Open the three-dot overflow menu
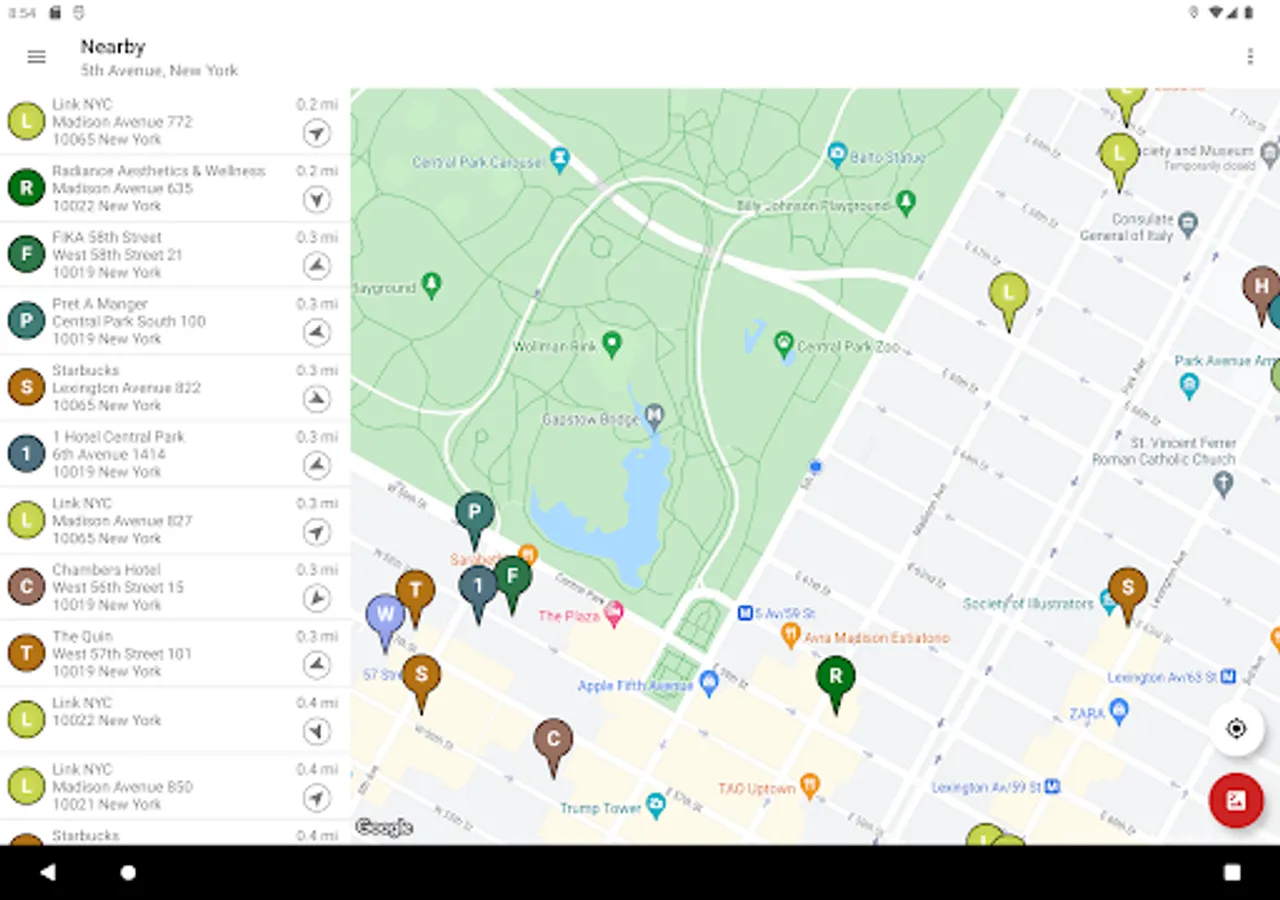The width and height of the screenshot is (1280, 900). click(x=1250, y=57)
